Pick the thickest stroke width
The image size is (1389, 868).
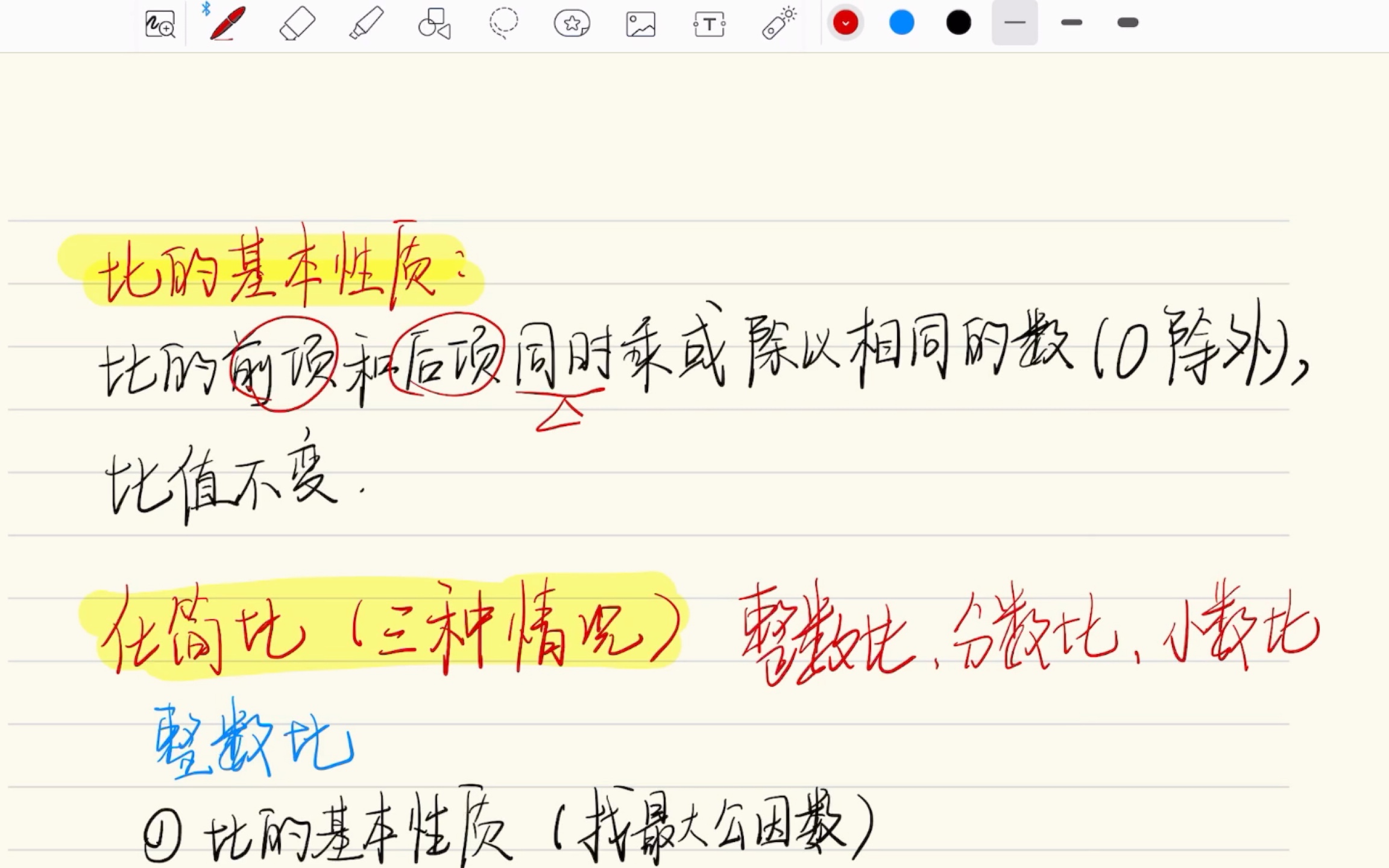(1127, 22)
